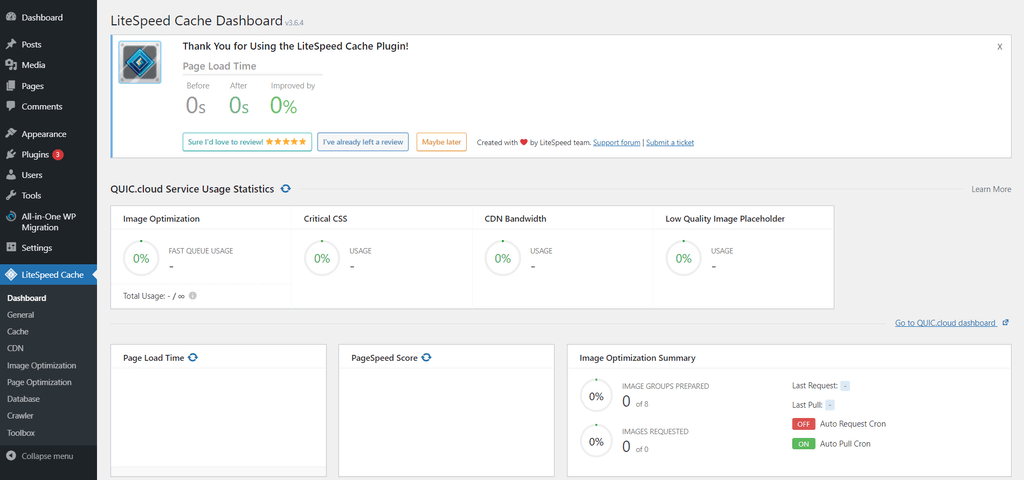Click the Page Load Time refresh icon
The height and width of the screenshot is (480, 1024).
pos(192,357)
